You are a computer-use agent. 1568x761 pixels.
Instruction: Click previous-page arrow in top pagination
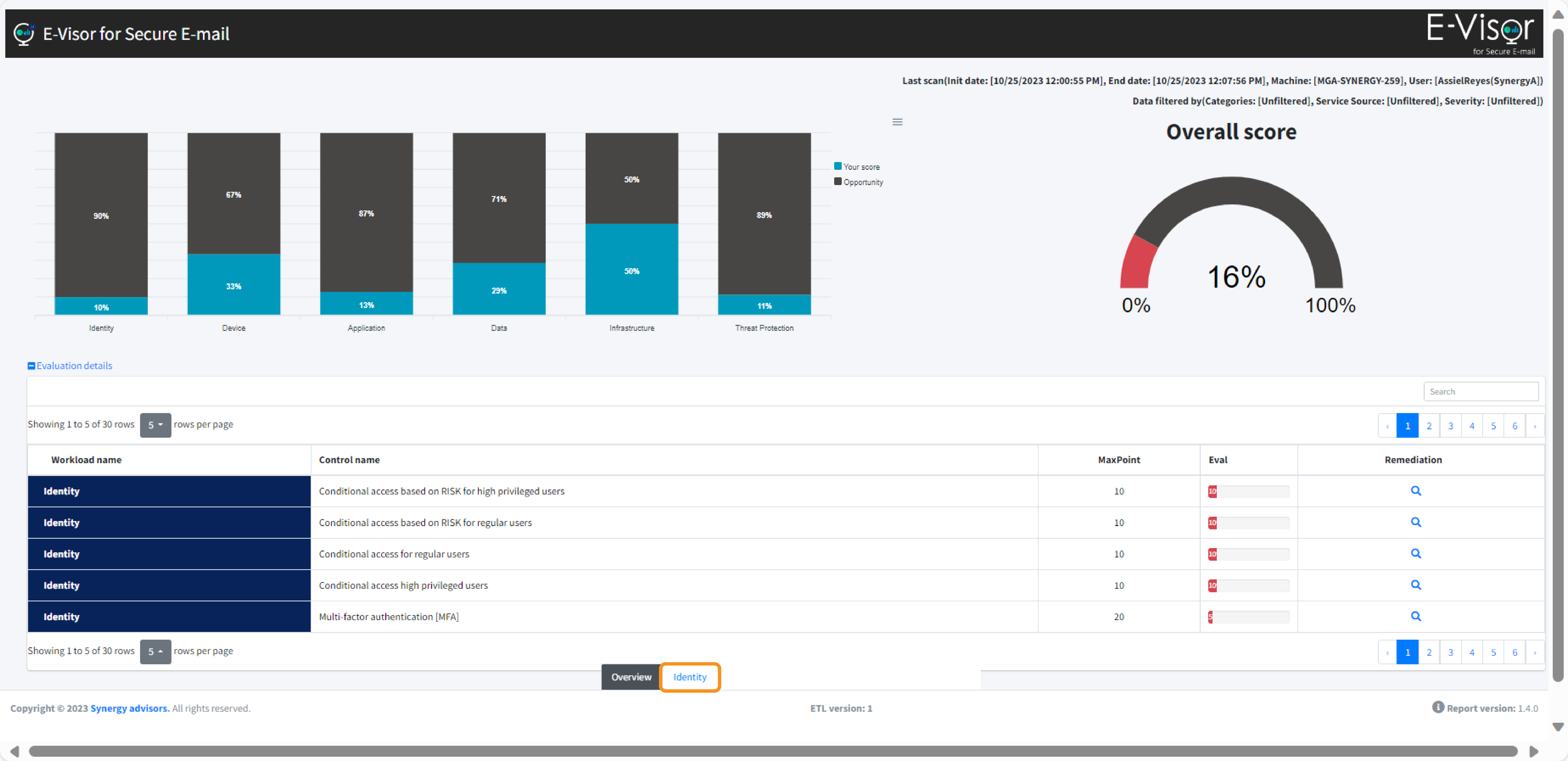click(x=1387, y=425)
